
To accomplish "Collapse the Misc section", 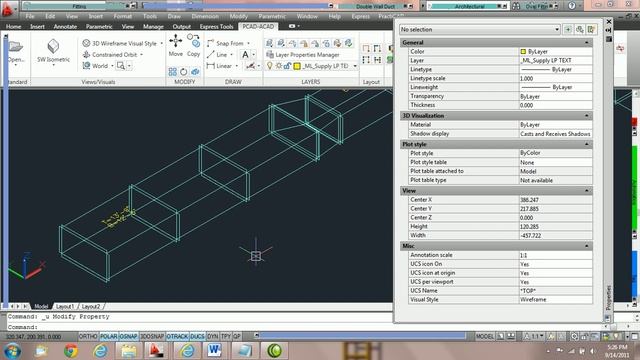I will [587, 246].
